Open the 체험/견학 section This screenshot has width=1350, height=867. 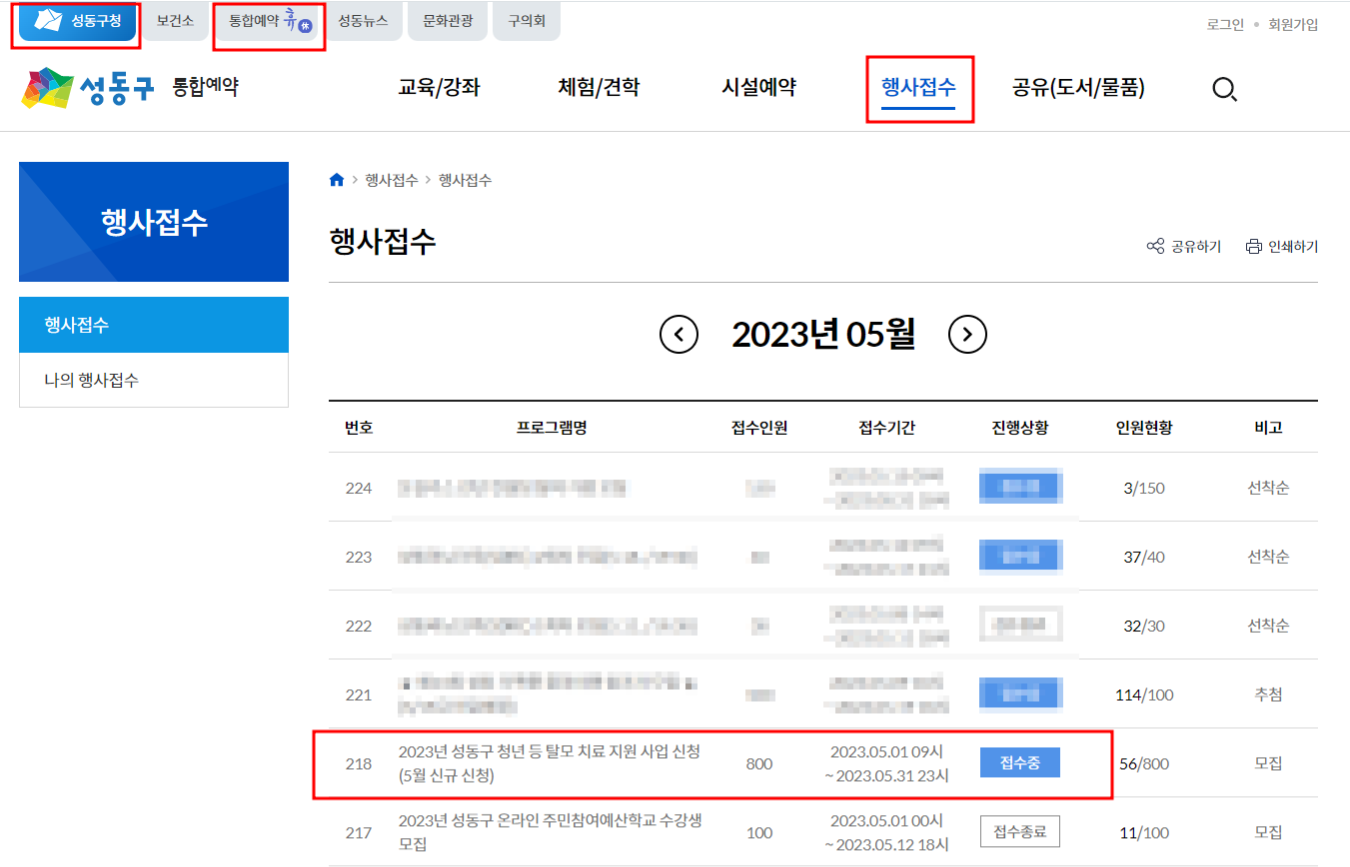pyautogui.click(x=600, y=88)
